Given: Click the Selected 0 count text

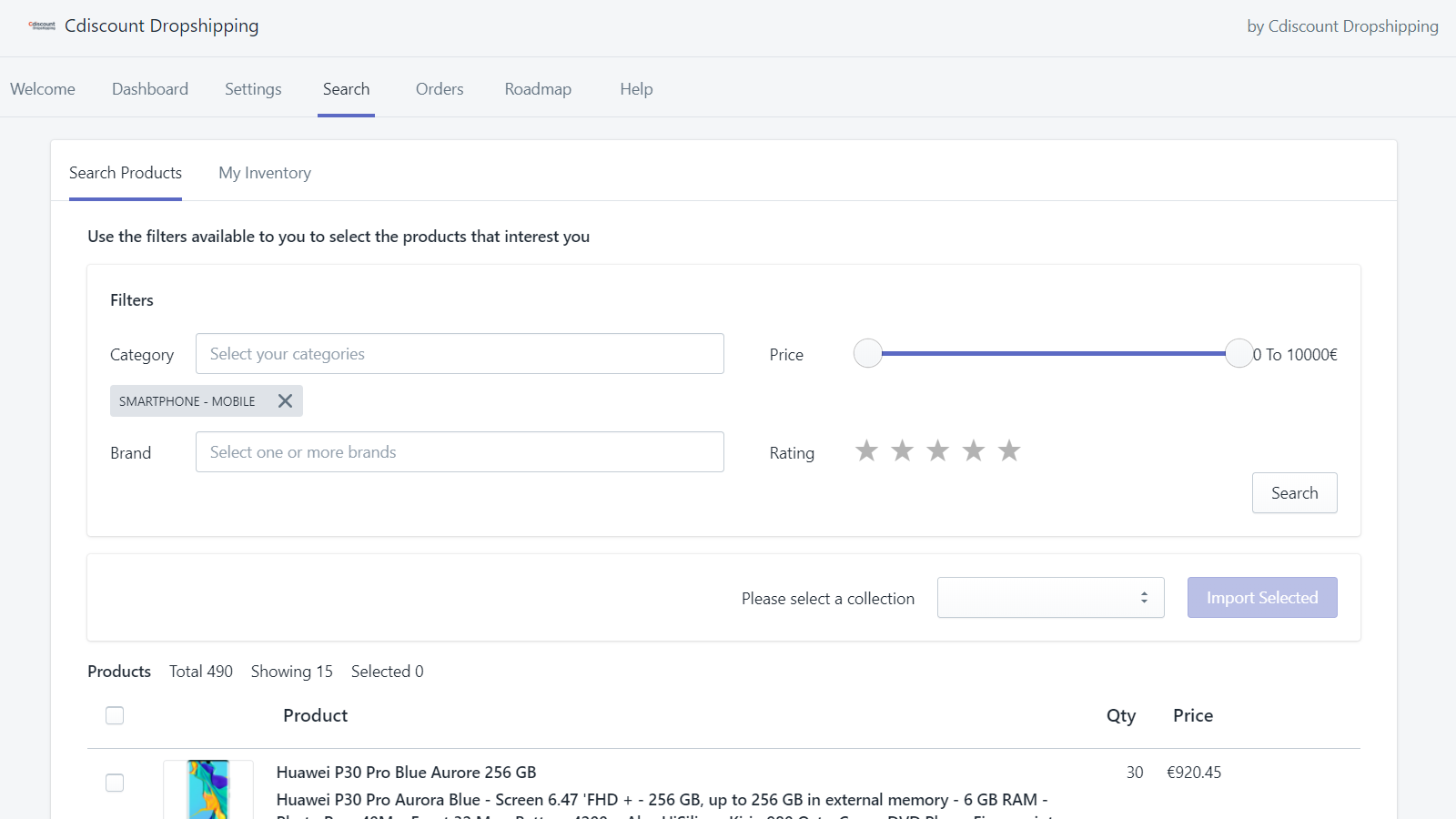Looking at the screenshot, I should (388, 672).
